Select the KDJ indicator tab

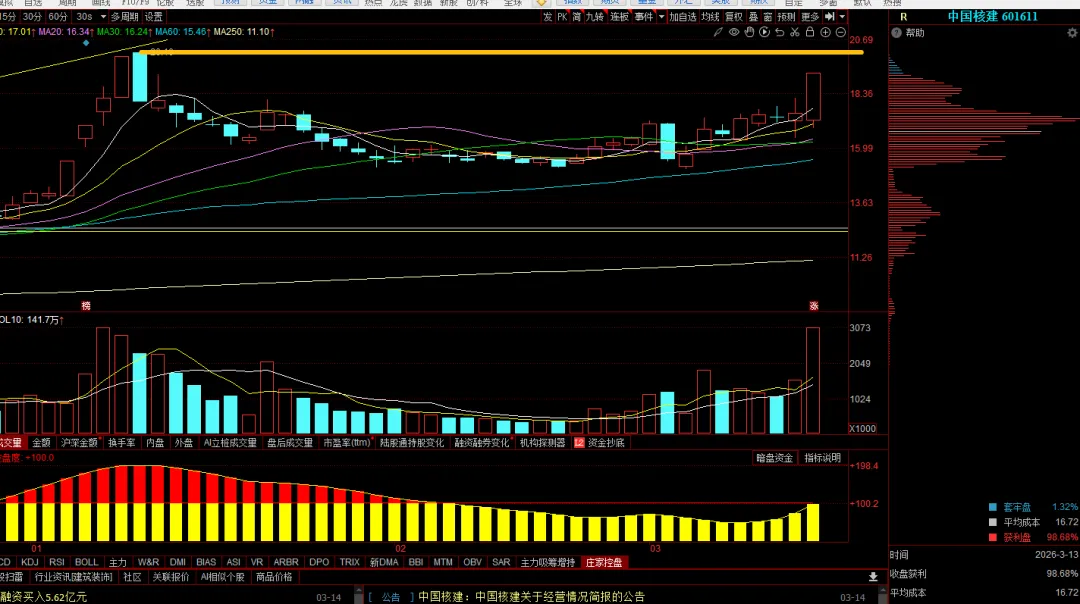tap(30, 563)
